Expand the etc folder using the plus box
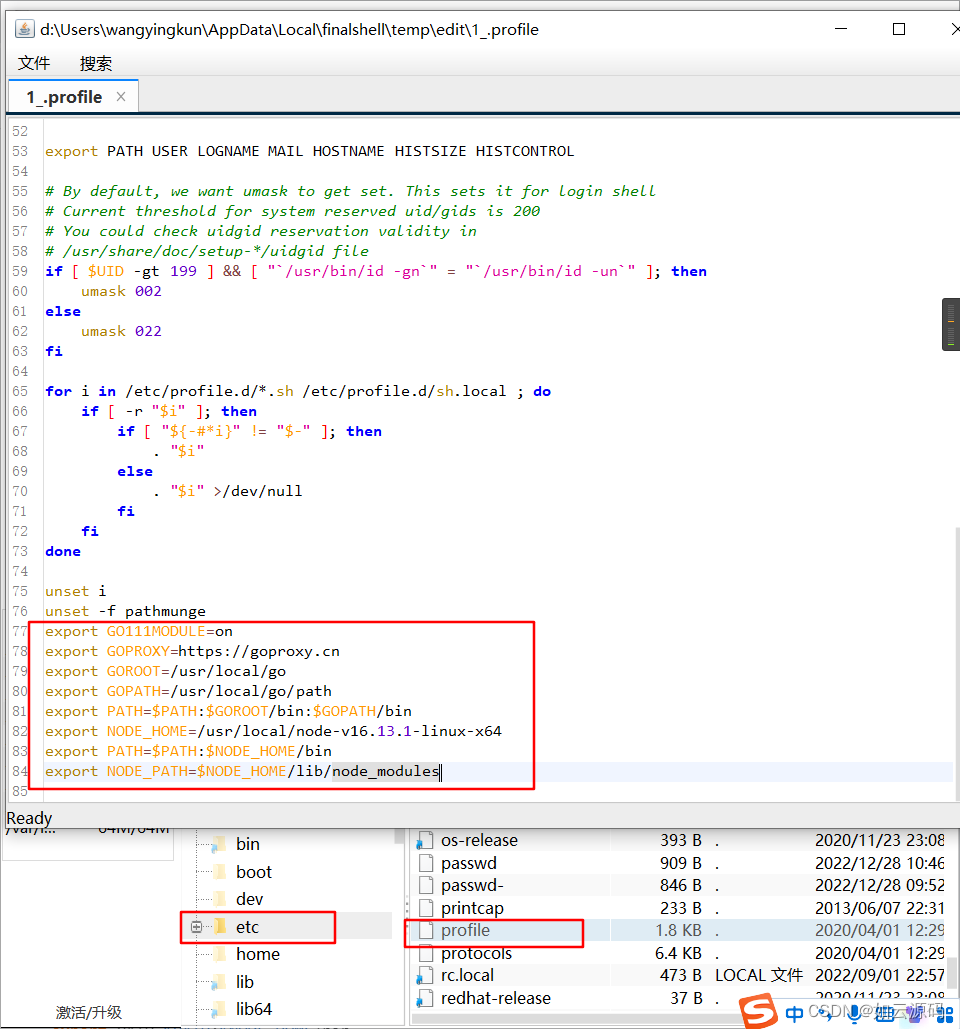The width and height of the screenshot is (960, 1029). [196, 927]
